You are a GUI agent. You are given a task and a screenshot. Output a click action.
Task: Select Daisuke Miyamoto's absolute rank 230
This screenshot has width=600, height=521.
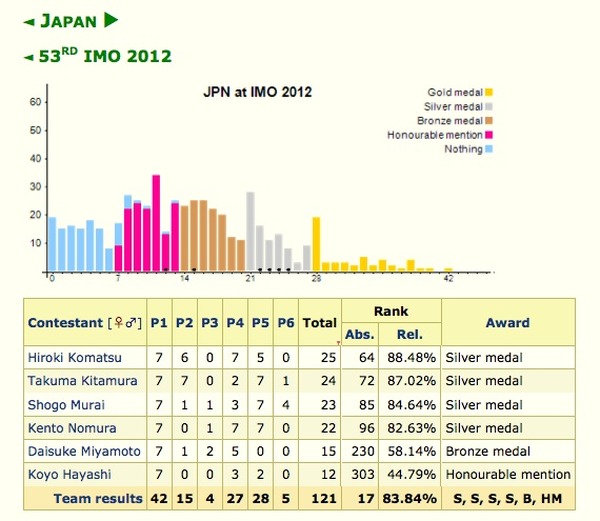[363, 451]
